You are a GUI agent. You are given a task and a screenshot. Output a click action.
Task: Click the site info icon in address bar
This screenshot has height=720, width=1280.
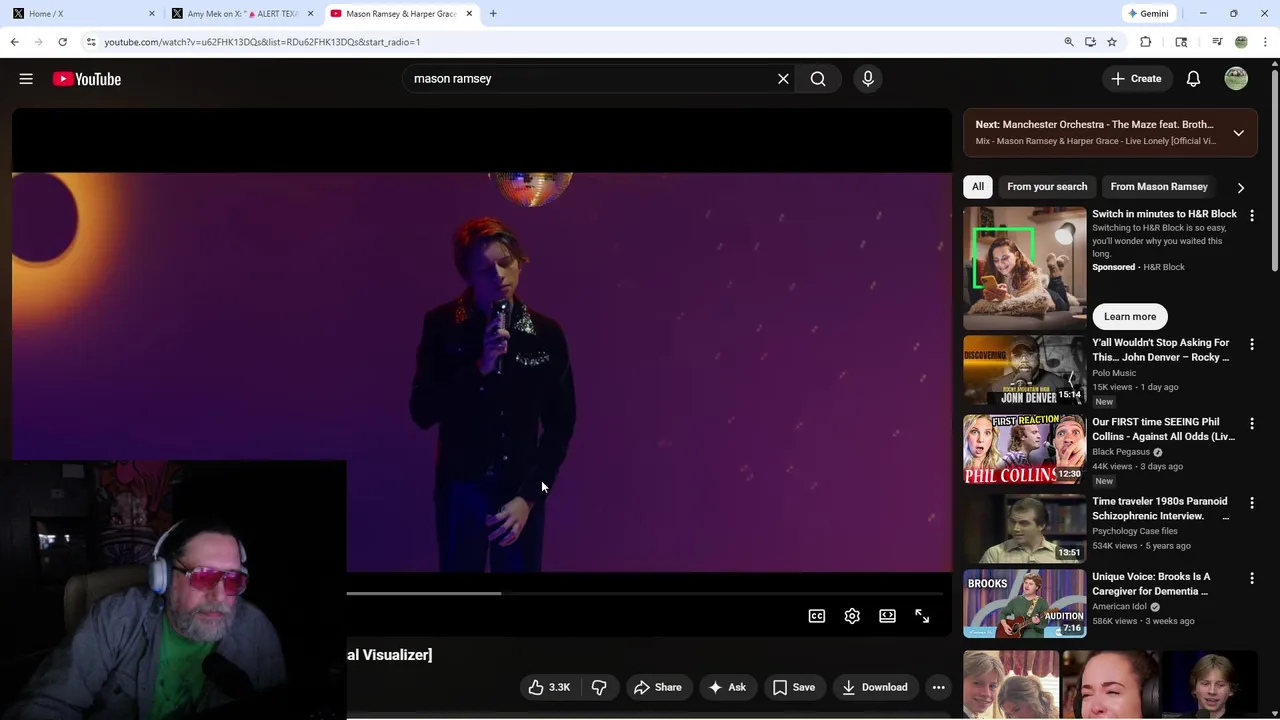point(91,42)
